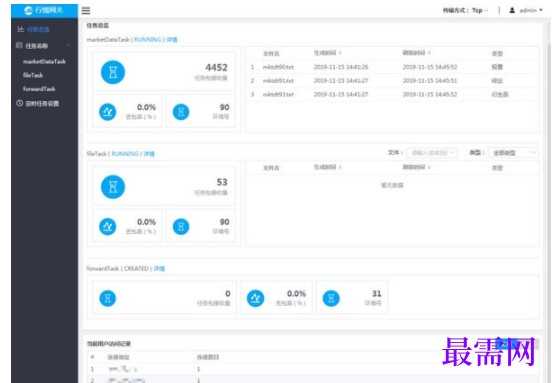Click first row in user access records
Viewport: 554px width, 383px height.
[313, 369]
